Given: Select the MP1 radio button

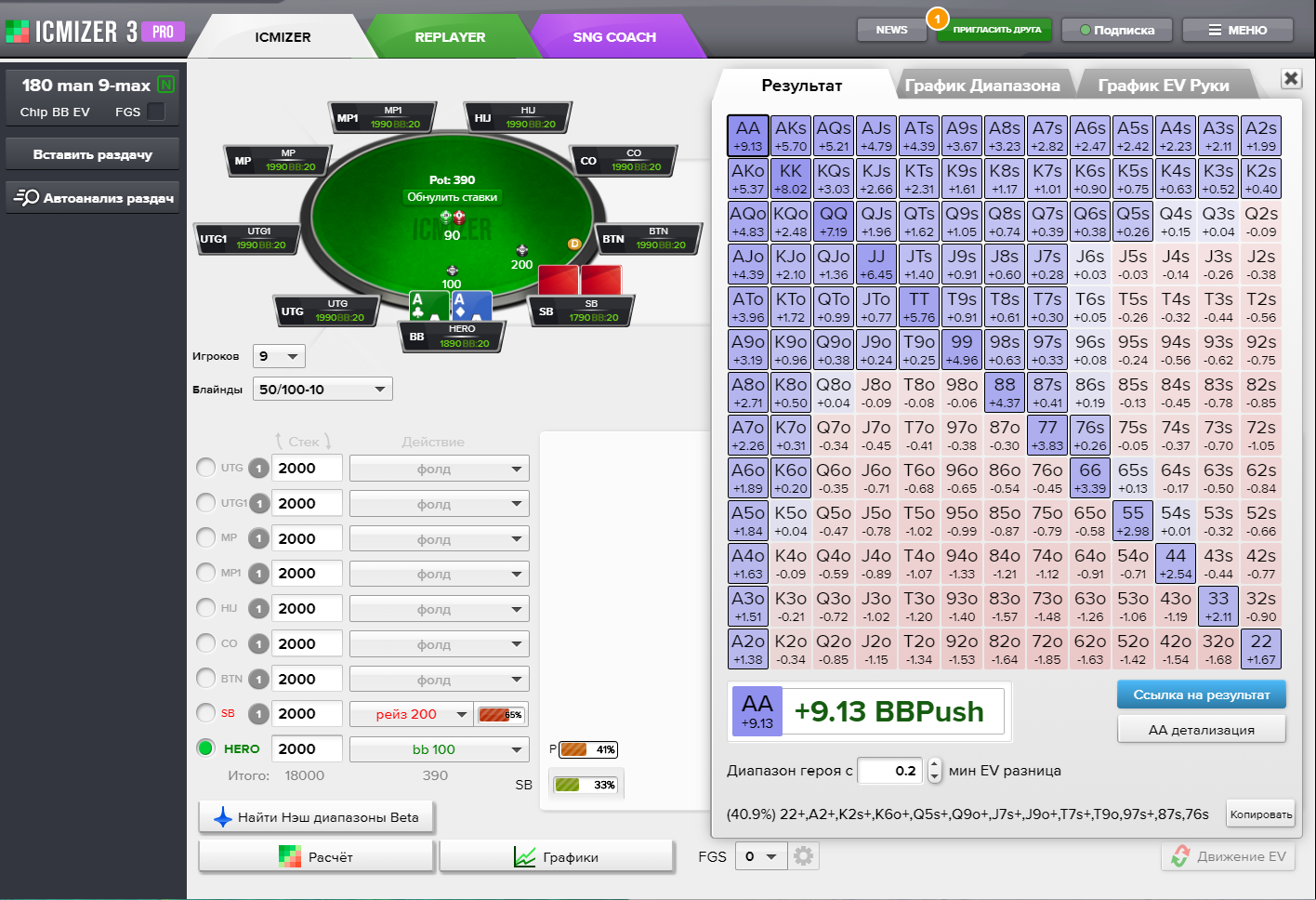Looking at the screenshot, I should coord(206,573).
